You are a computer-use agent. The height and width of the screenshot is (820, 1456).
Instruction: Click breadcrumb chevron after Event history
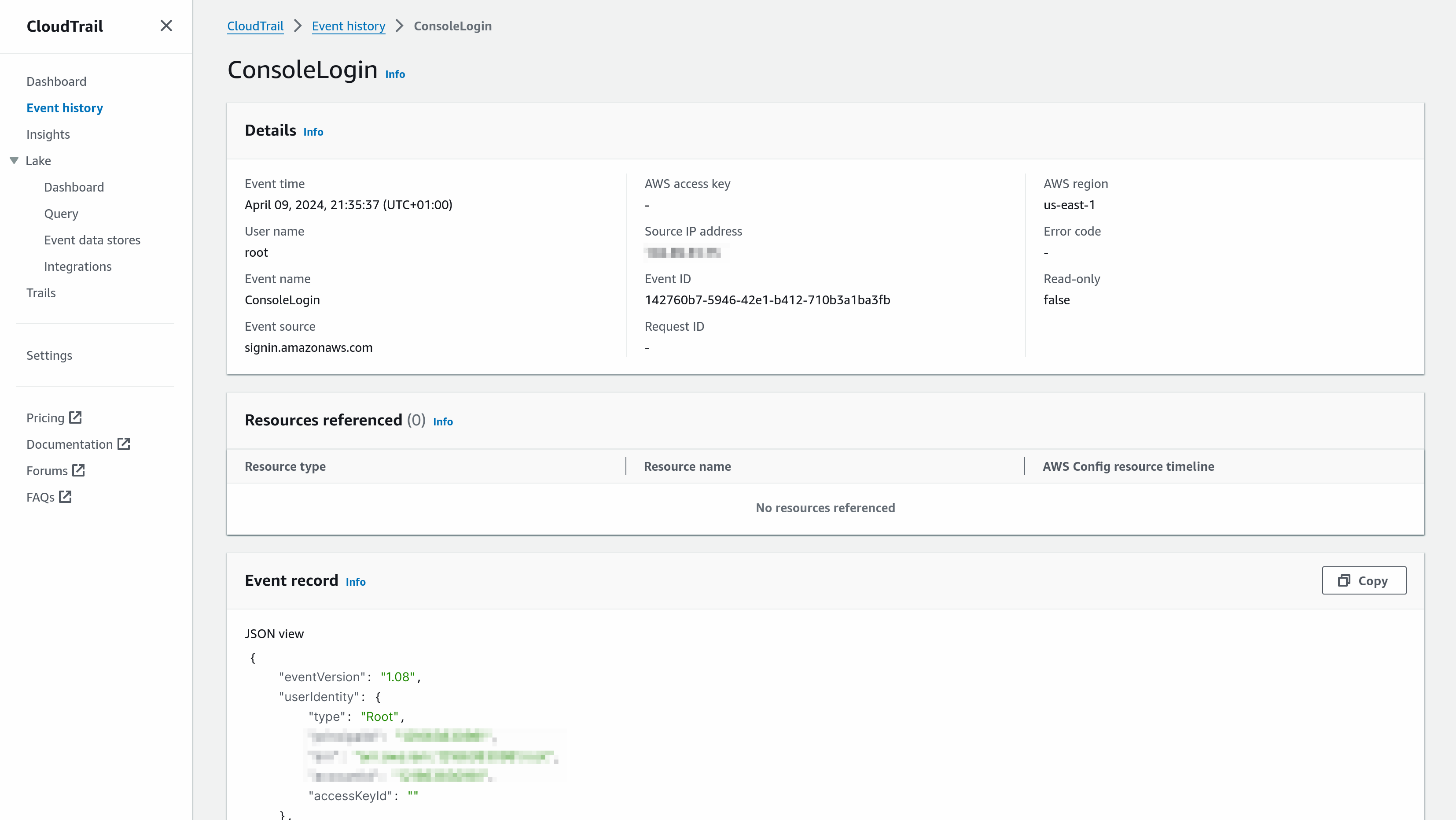coord(400,26)
